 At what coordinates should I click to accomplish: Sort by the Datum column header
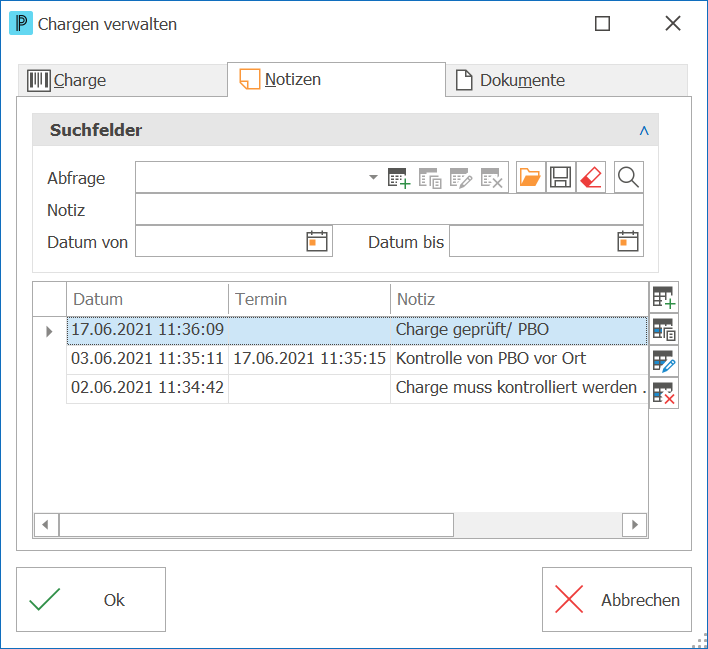(x=148, y=299)
